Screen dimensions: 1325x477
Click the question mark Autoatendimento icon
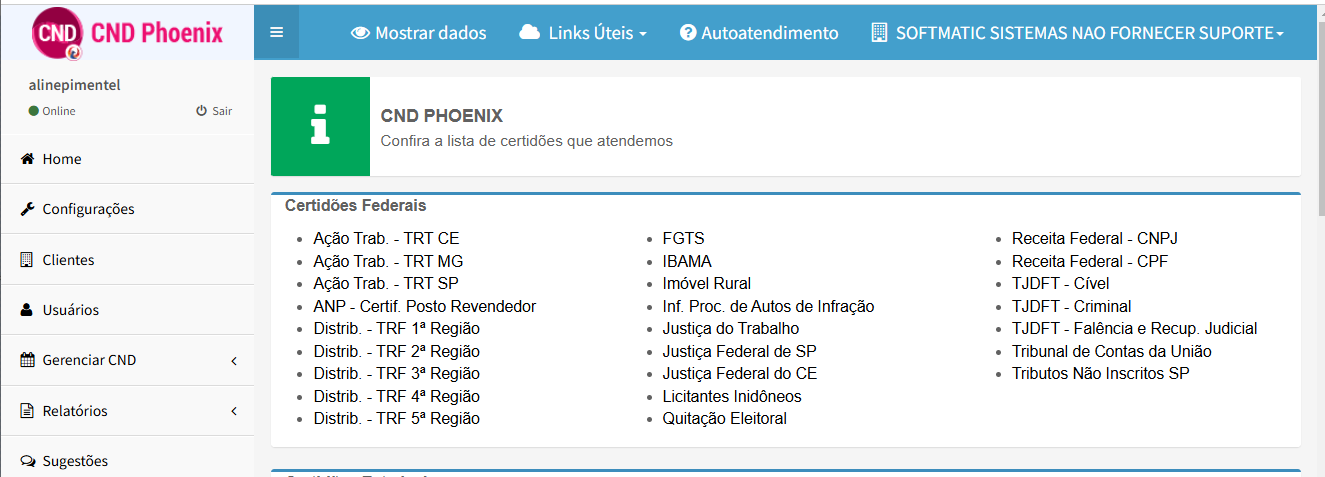(x=688, y=33)
